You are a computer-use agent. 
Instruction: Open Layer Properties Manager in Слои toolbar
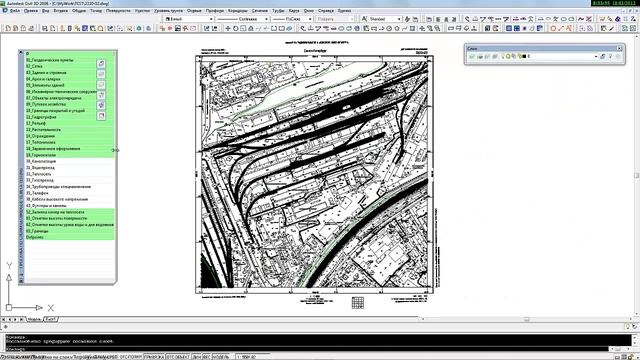click(472, 56)
